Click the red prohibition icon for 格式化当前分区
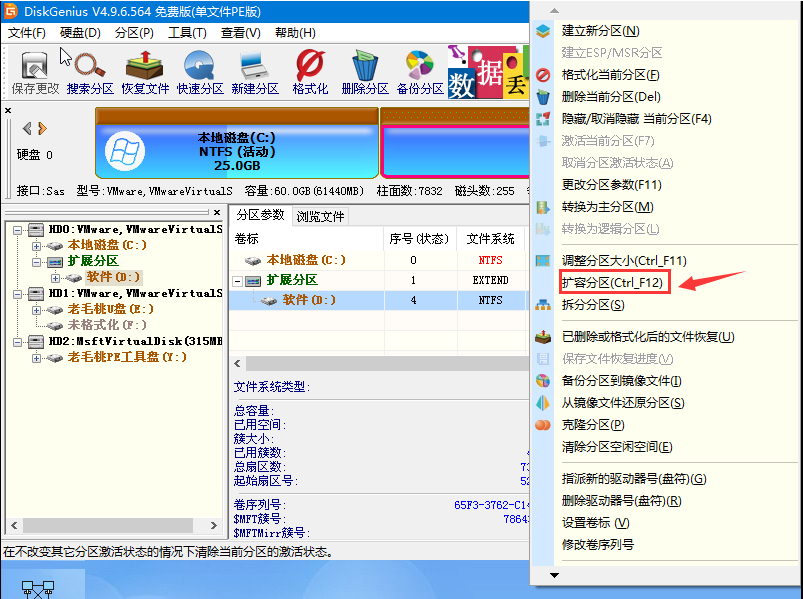The image size is (803, 599). 543,75
